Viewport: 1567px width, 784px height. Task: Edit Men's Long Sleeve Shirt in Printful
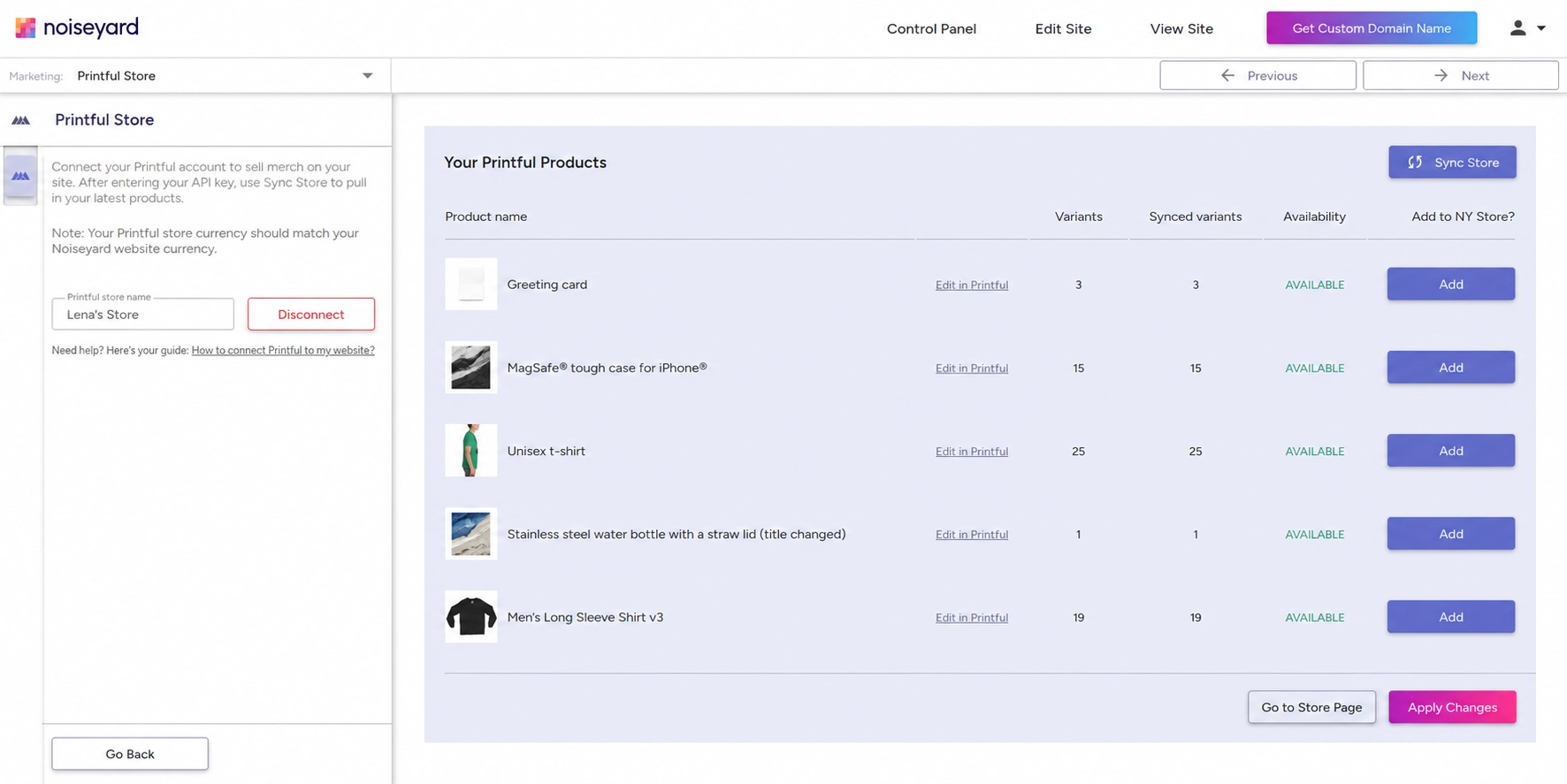click(972, 617)
